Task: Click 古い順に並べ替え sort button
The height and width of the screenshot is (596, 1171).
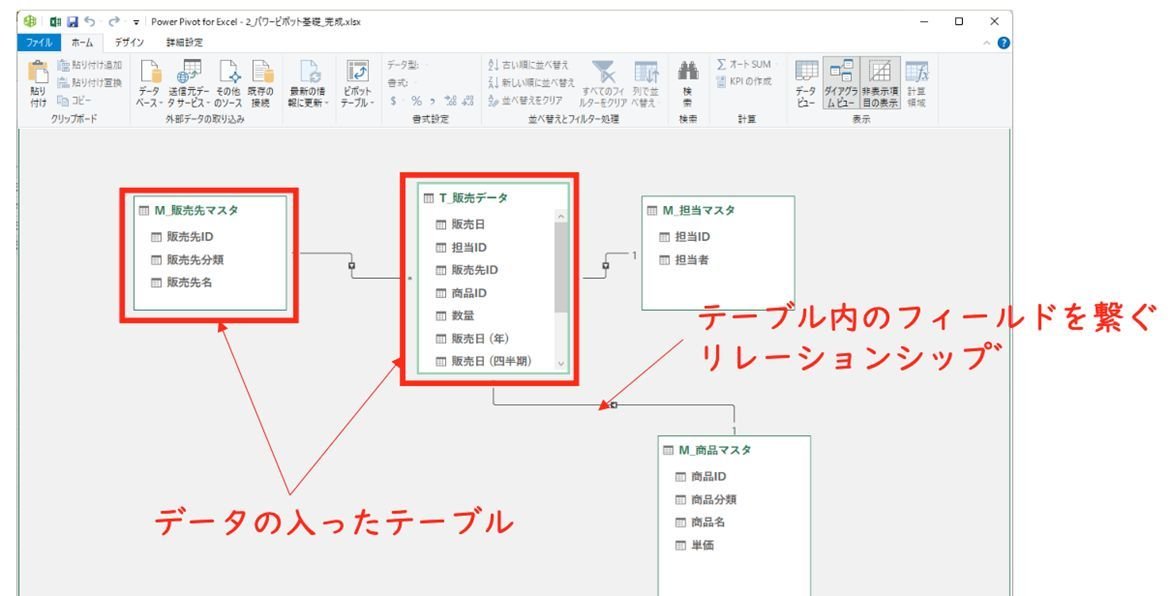Action: [x=529, y=66]
